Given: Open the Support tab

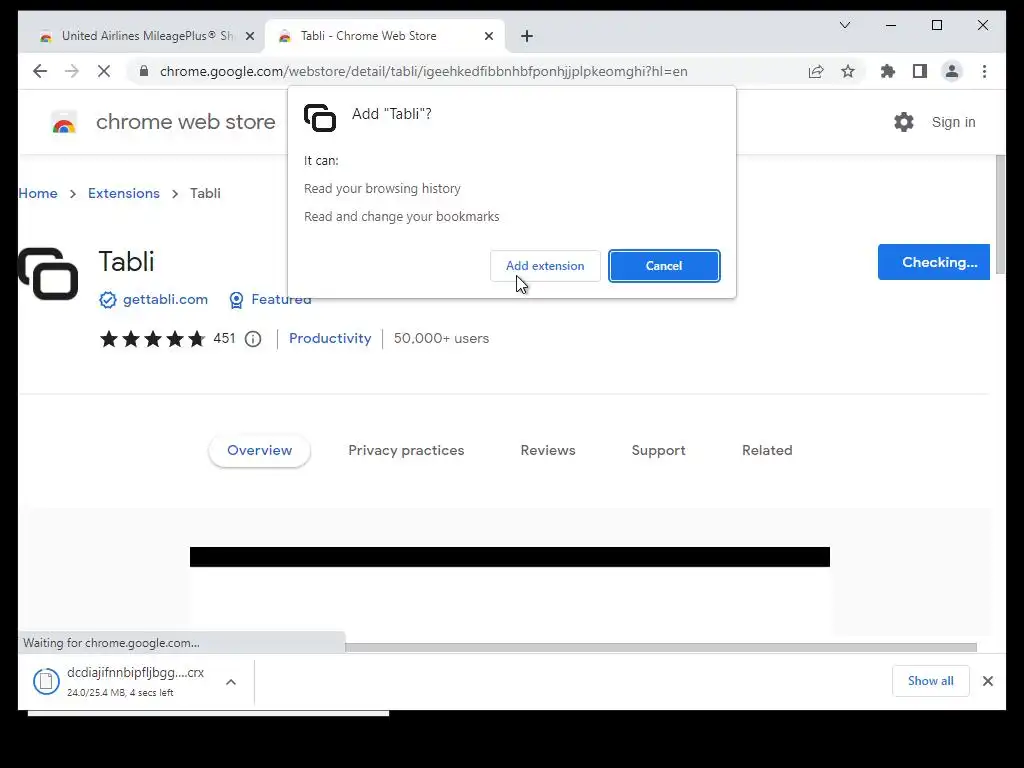Looking at the screenshot, I should (658, 451).
